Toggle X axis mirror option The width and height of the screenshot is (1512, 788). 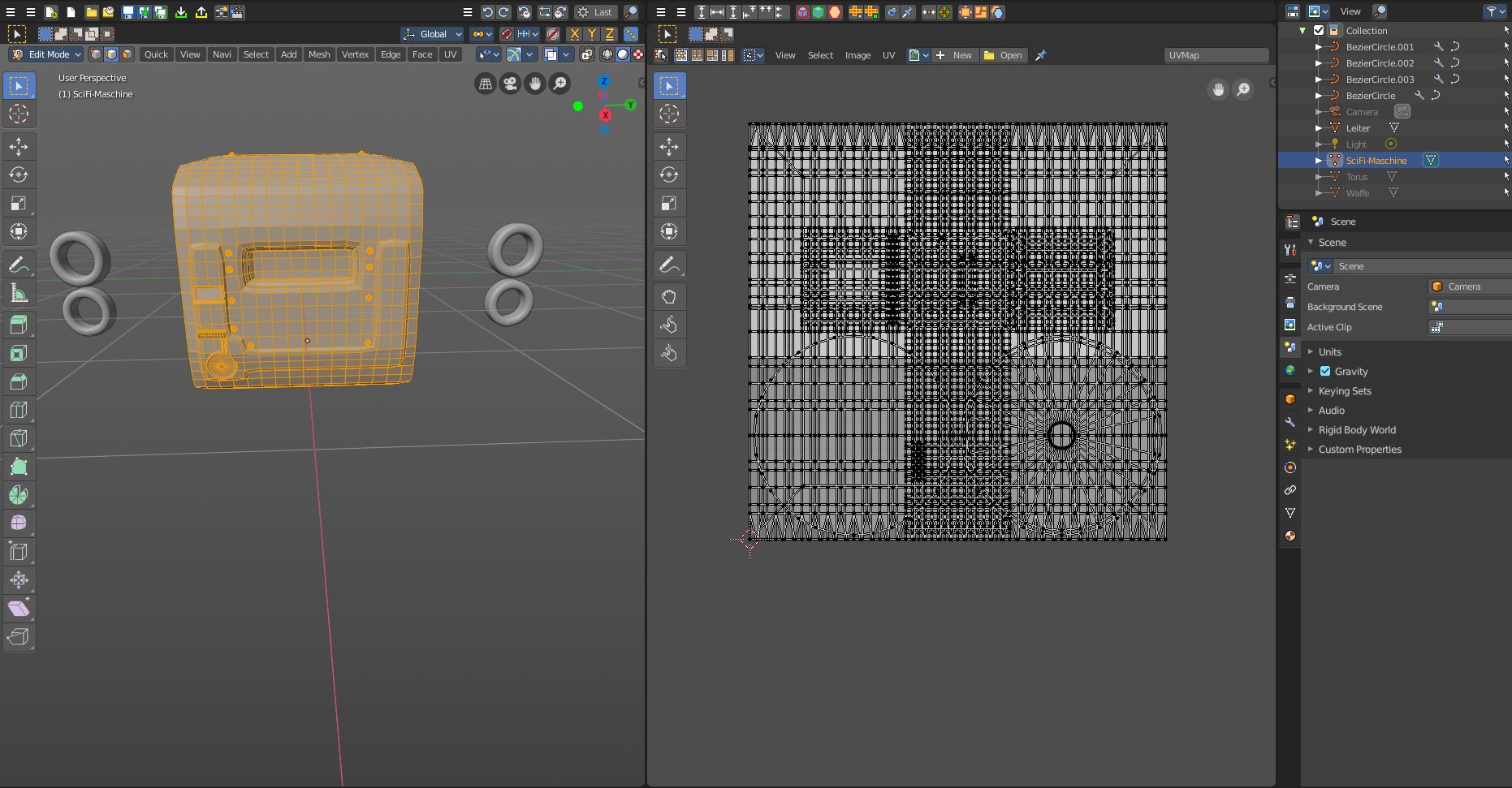[575, 34]
